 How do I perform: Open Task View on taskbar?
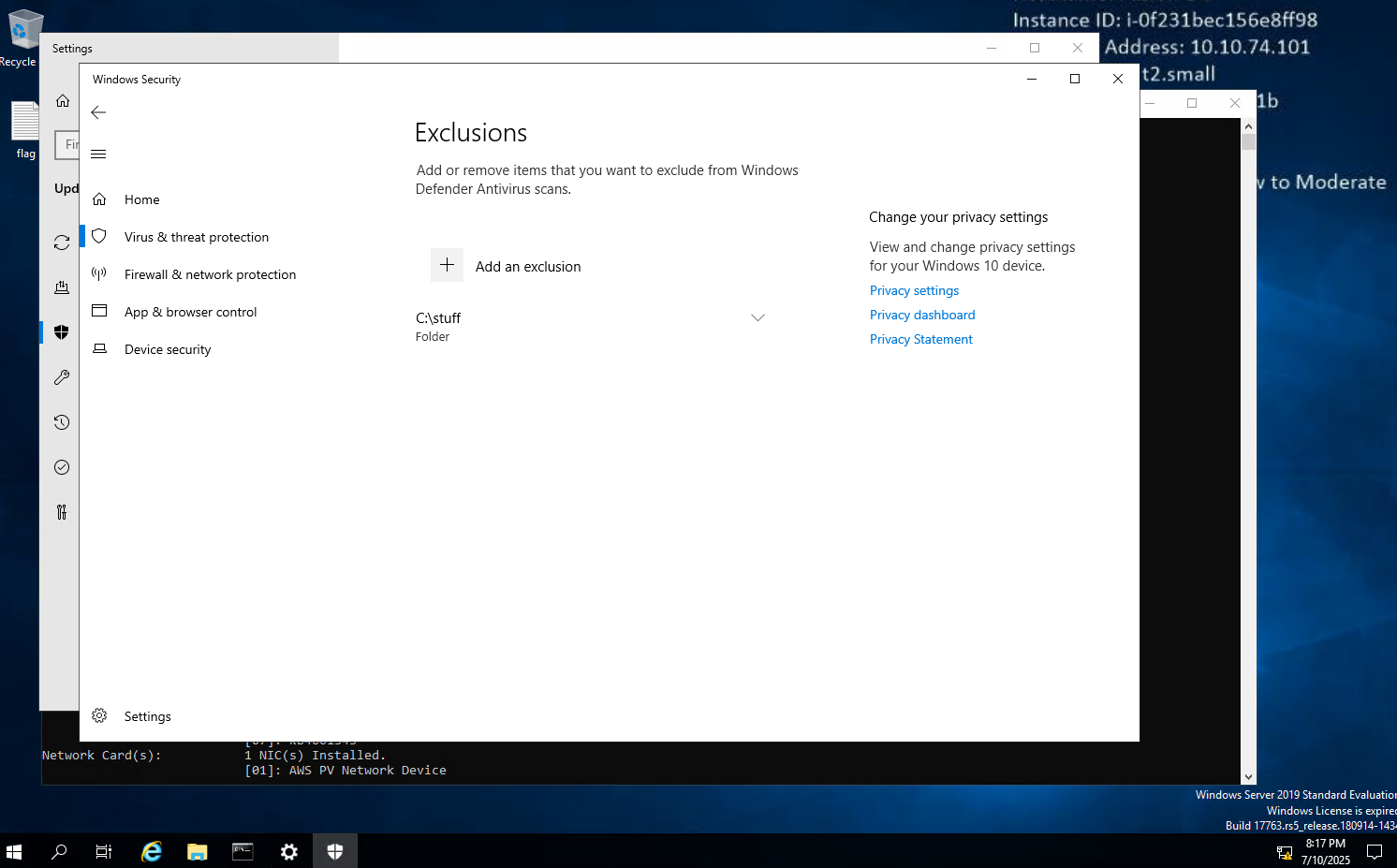point(104,851)
